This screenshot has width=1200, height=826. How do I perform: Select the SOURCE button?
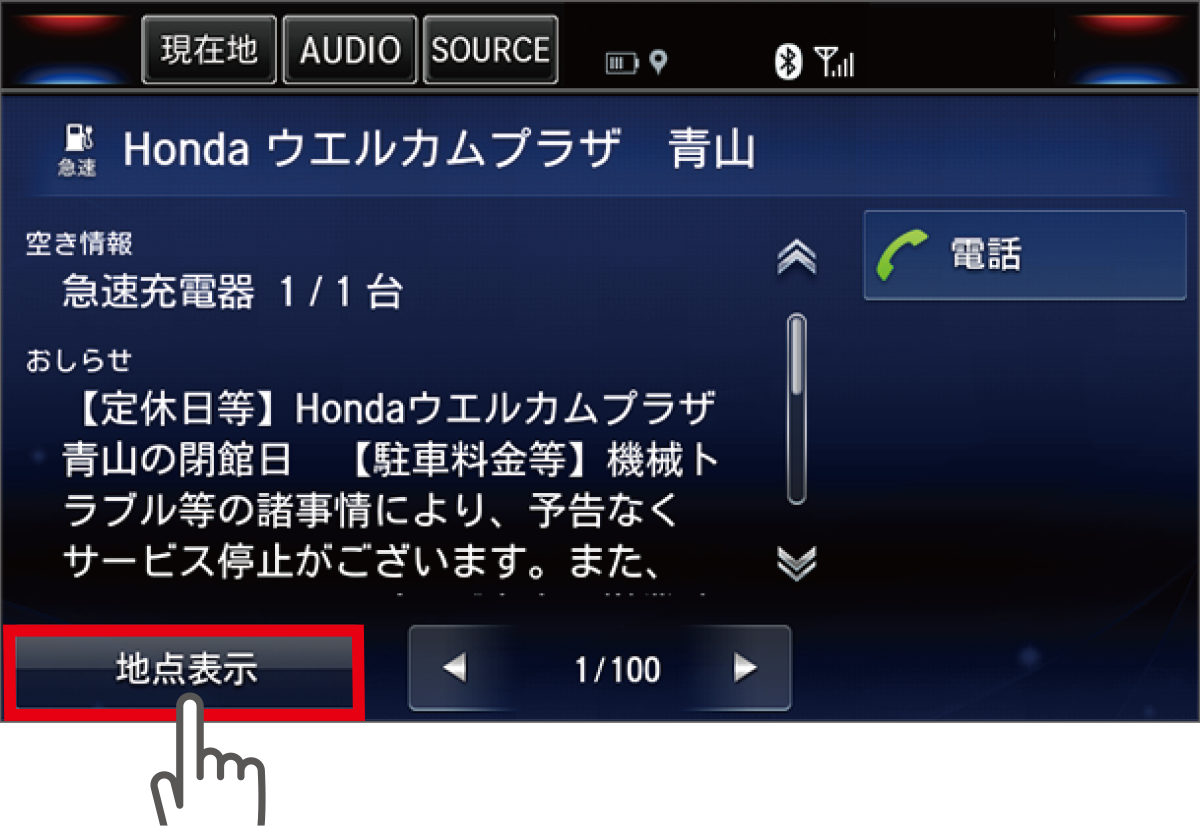pyautogui.click(x=490, y=50)
